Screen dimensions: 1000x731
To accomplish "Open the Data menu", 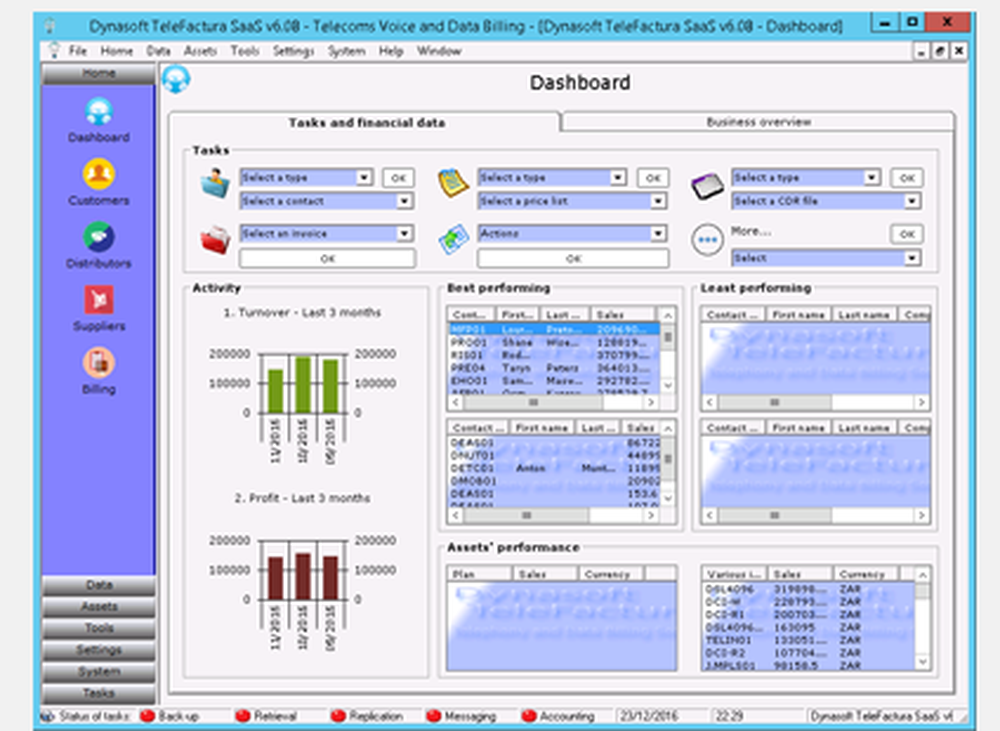I will pos(158,51).
